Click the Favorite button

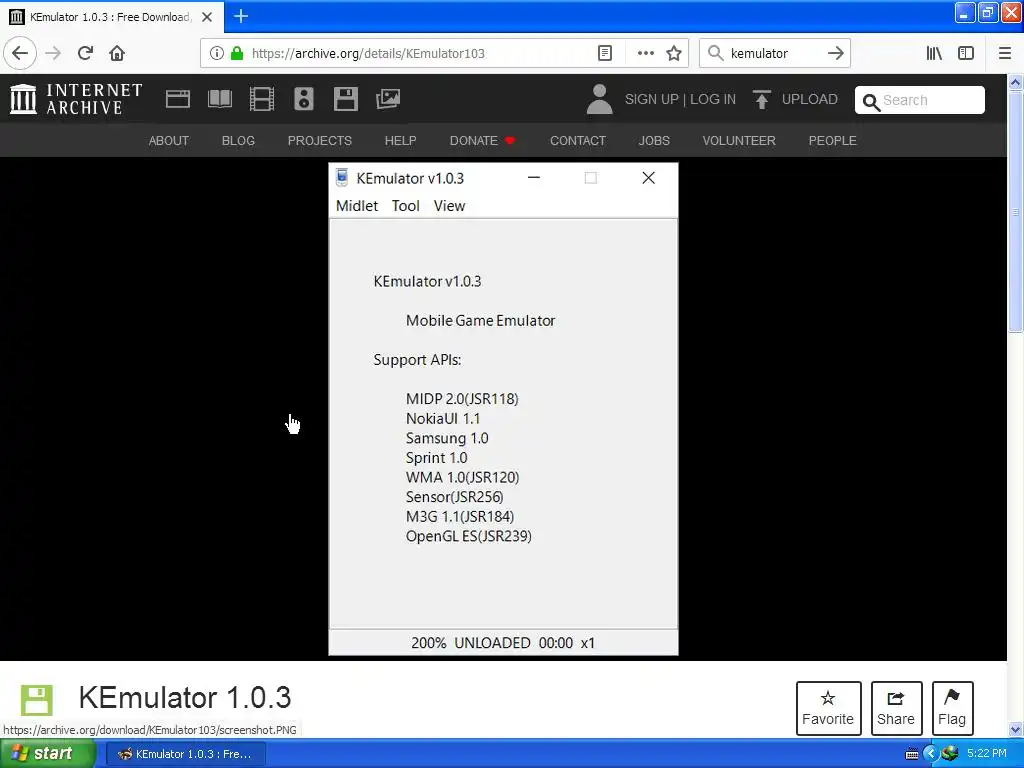pyautogui.click(x=828, y=708)
